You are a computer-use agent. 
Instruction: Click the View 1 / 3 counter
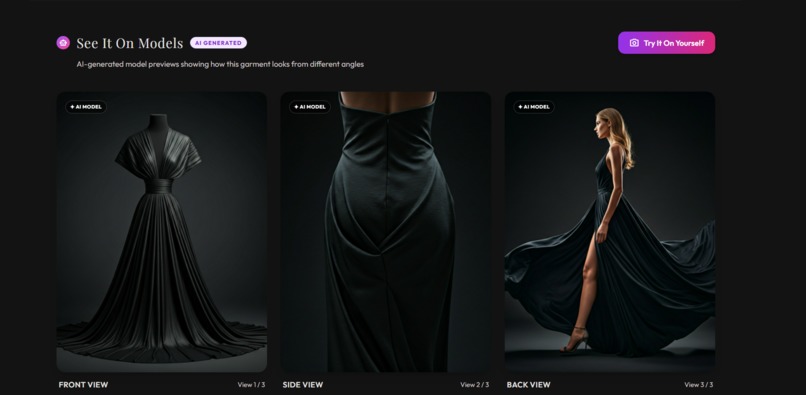click(251, 385)
